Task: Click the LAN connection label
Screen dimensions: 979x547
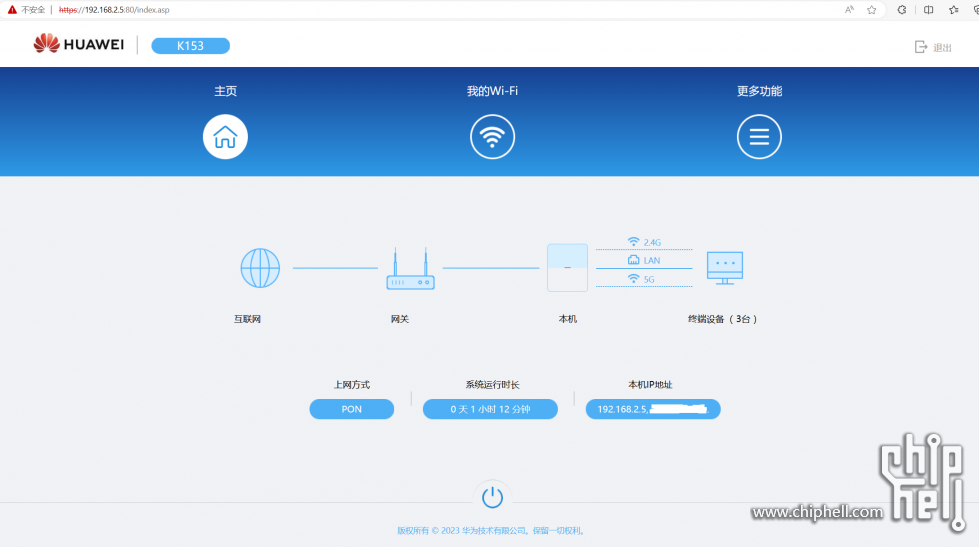Action: click(x=652, y=260)
